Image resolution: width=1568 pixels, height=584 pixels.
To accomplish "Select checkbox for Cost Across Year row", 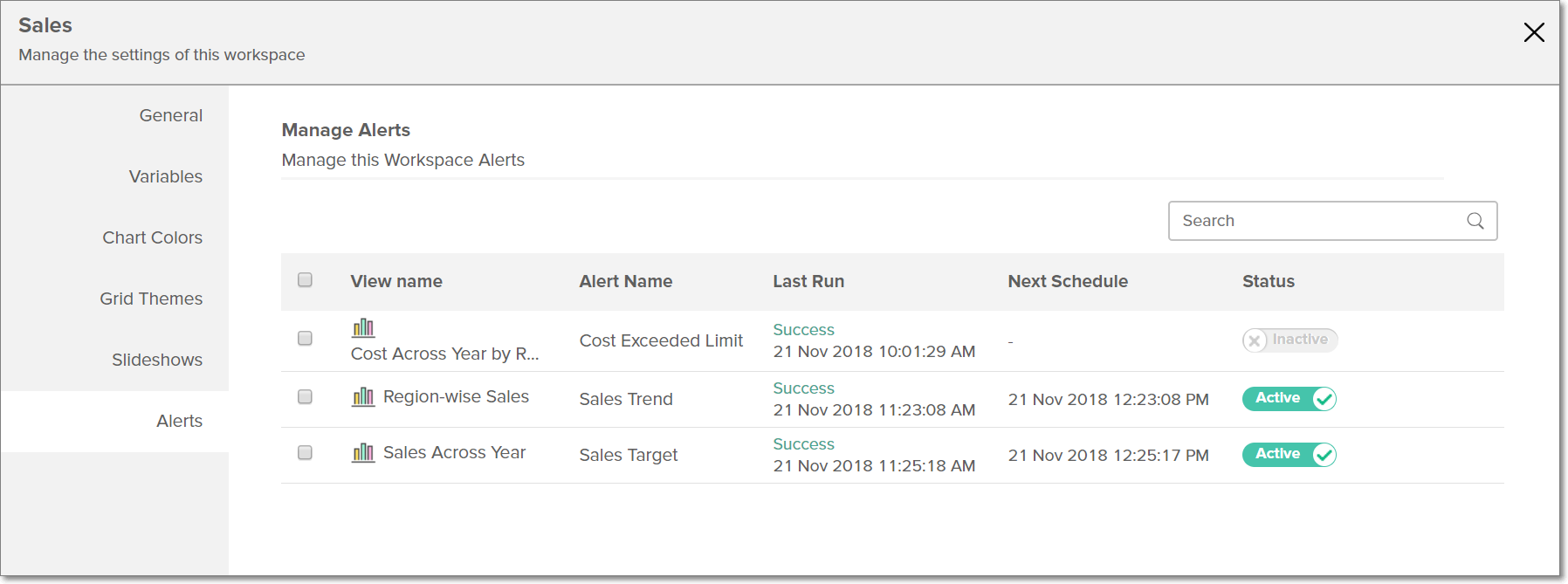I will click(305, 339).
